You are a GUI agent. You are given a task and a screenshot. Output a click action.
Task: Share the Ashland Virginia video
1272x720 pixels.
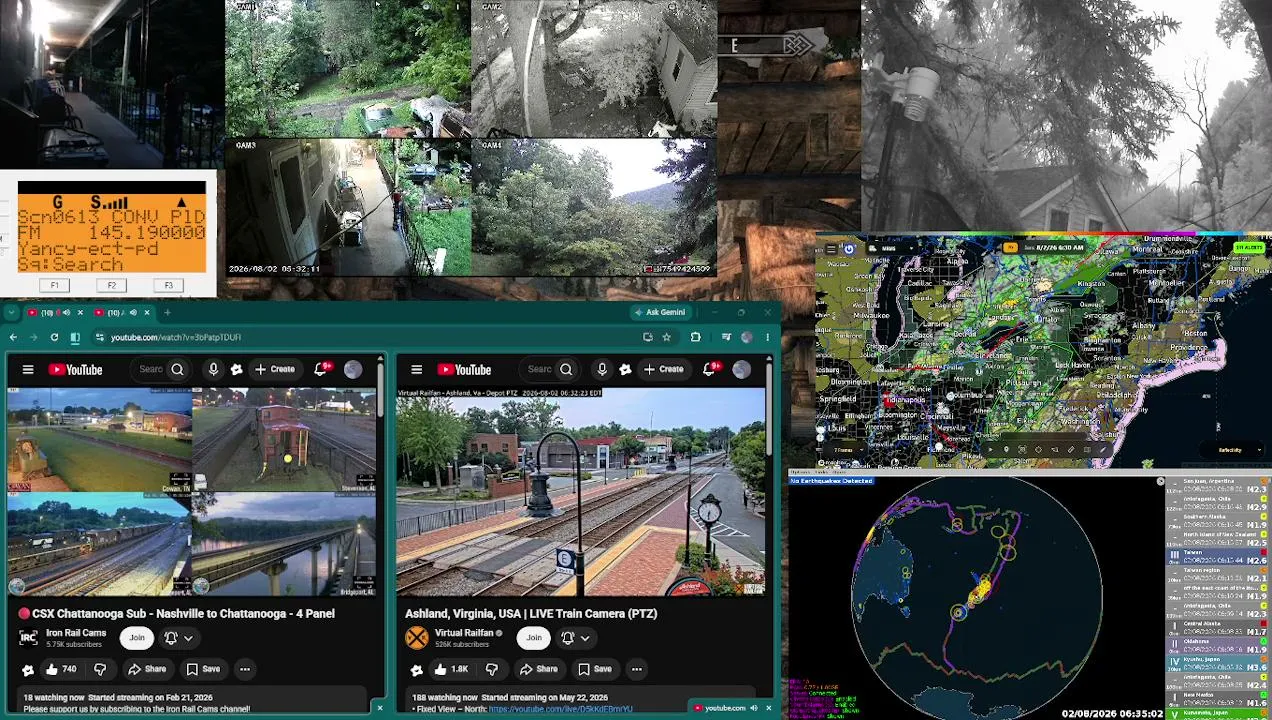click(539, 669)
